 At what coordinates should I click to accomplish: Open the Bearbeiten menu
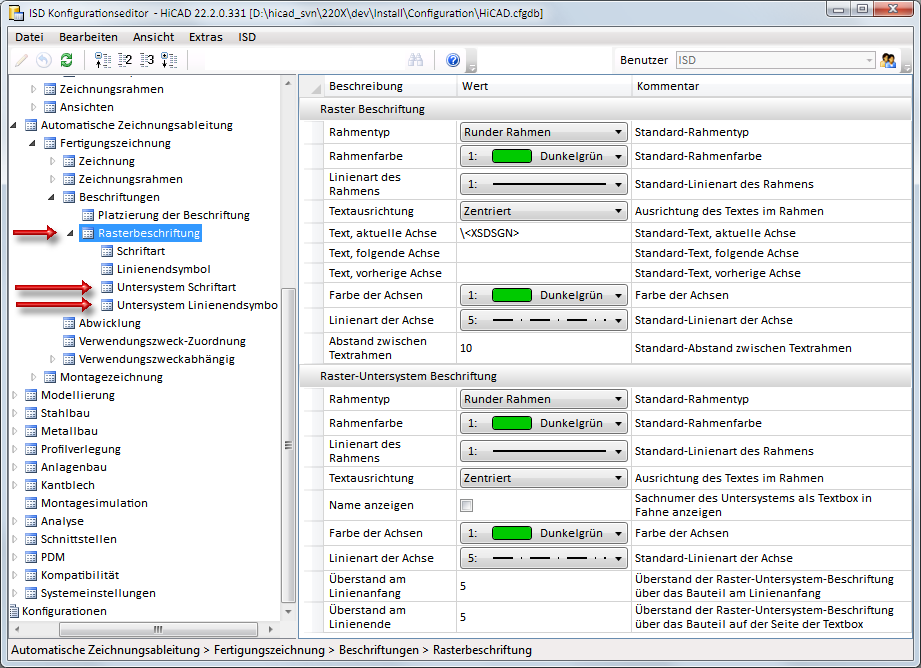pos(88,37)
